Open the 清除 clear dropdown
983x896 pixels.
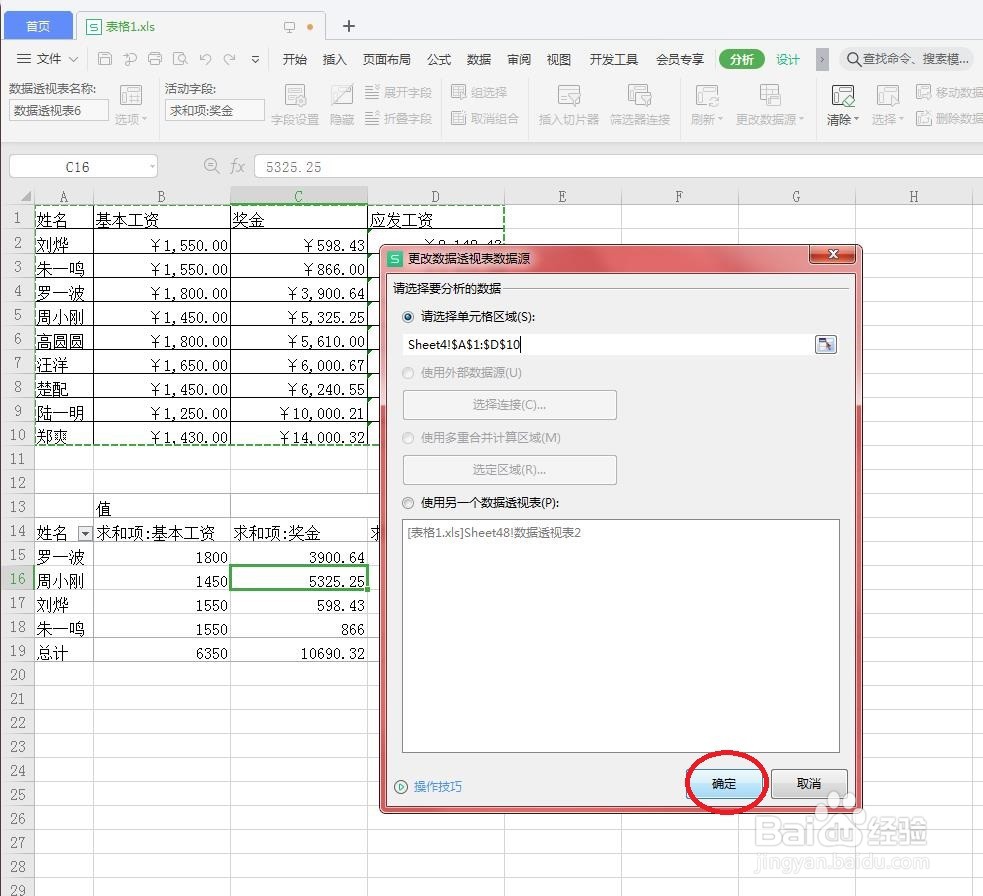click(x=843, y=105)
